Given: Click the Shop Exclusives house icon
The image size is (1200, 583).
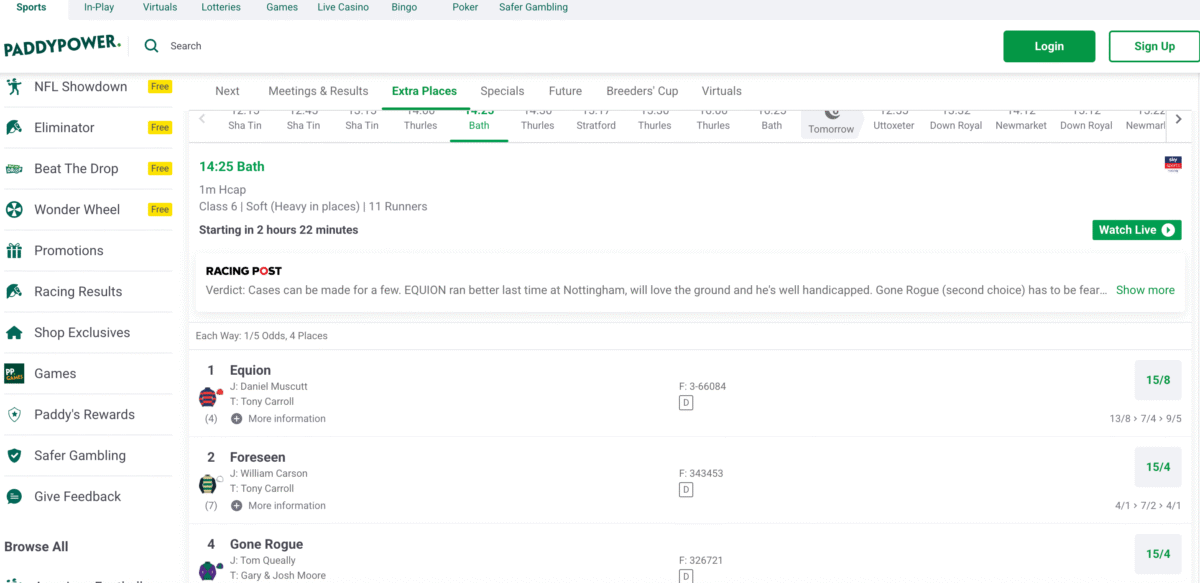Looking at the screenshot, I should pos(14,333).
